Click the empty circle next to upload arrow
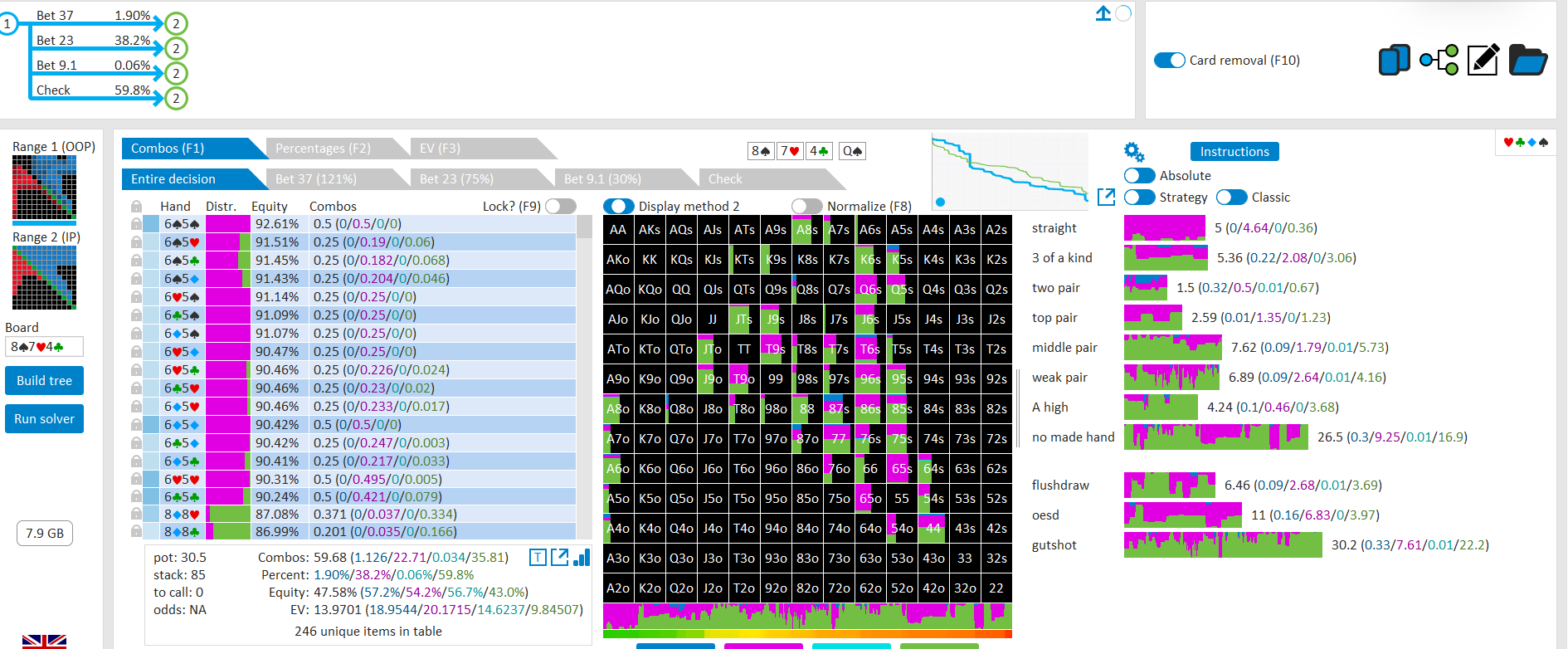Image resolution: width=1568 pixels, height=649 pixels. [1123, 13]
